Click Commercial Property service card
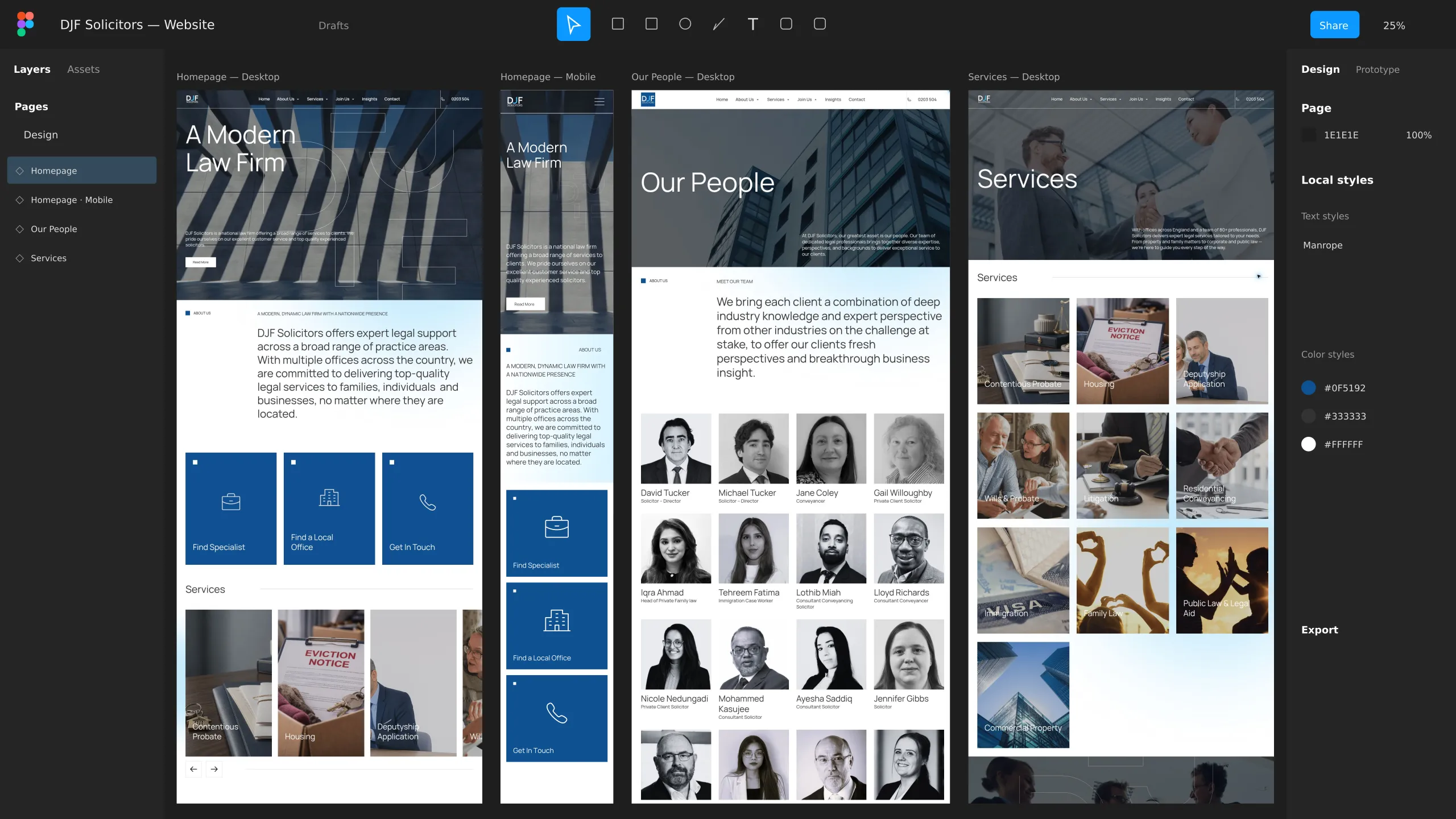Image resolution: width=1456 pixels, height=819 pixels. click(x=1023, y=695)
